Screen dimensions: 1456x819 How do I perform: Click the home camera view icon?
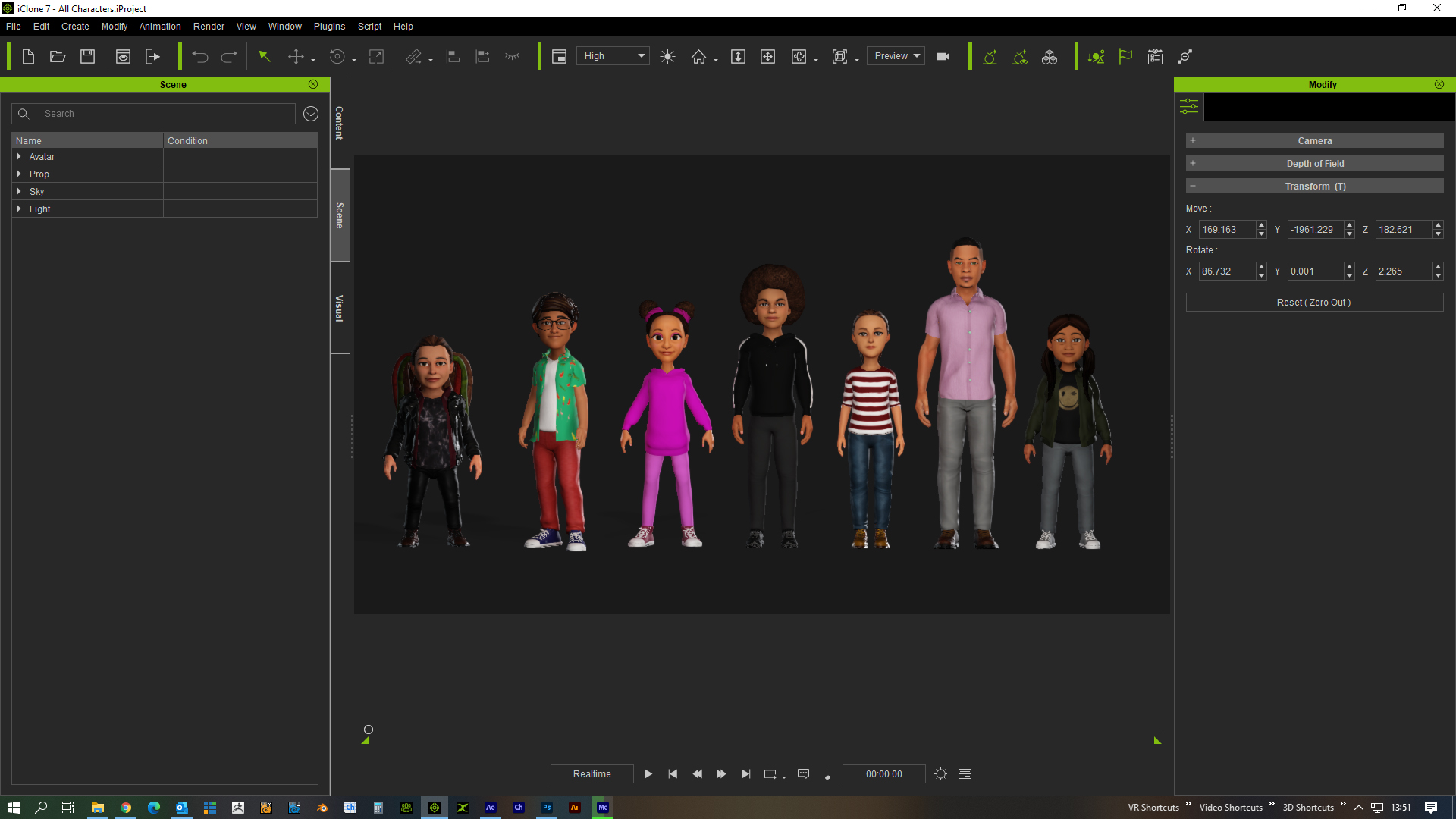(699, 56)
